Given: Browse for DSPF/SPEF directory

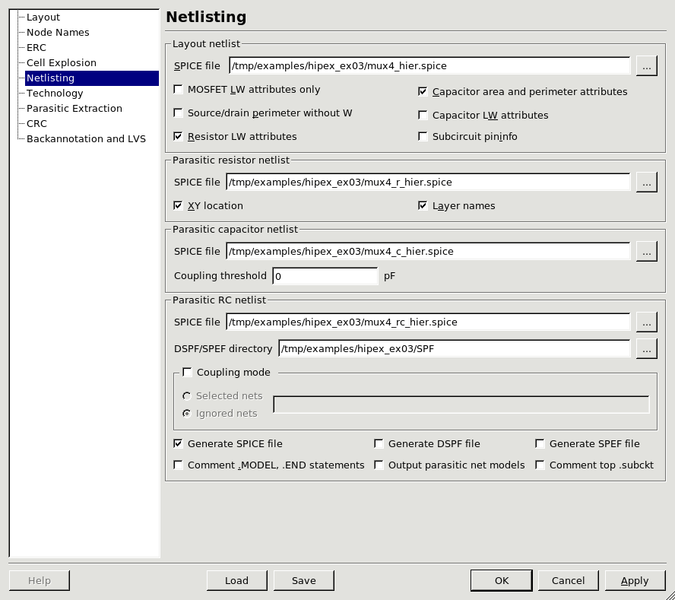Looking at the screenshot, I should coord(647,349).
